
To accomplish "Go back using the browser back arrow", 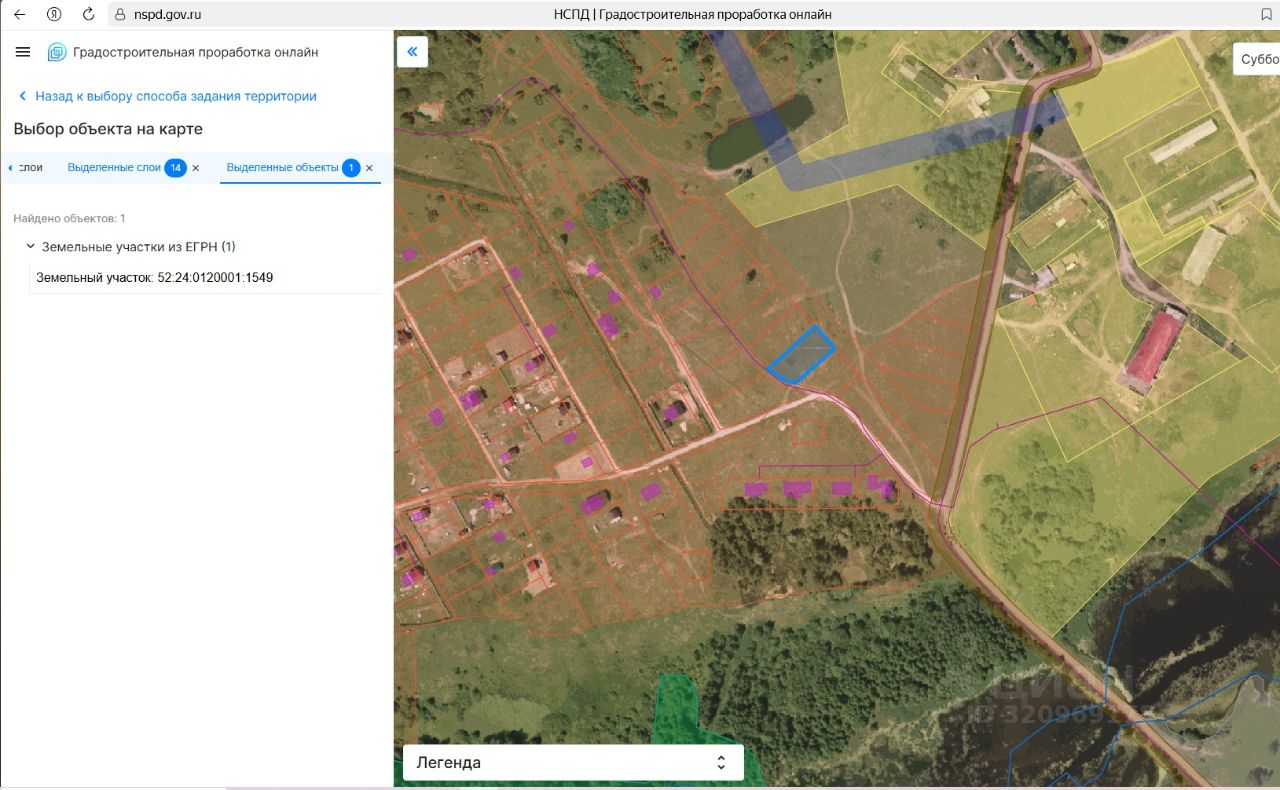I will coord(19,14).
